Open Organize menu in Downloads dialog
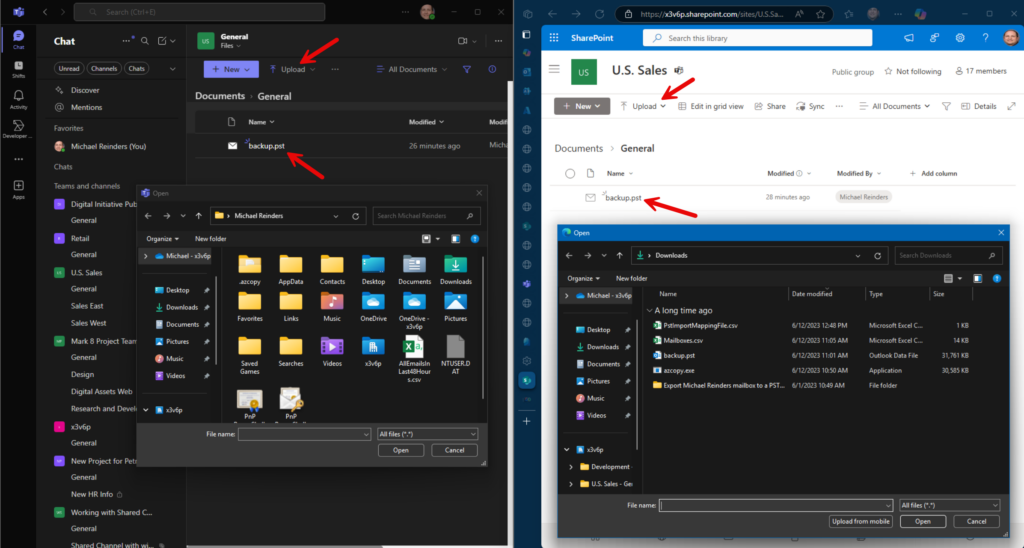The image size is (1024, 548). tap(583, 279)
